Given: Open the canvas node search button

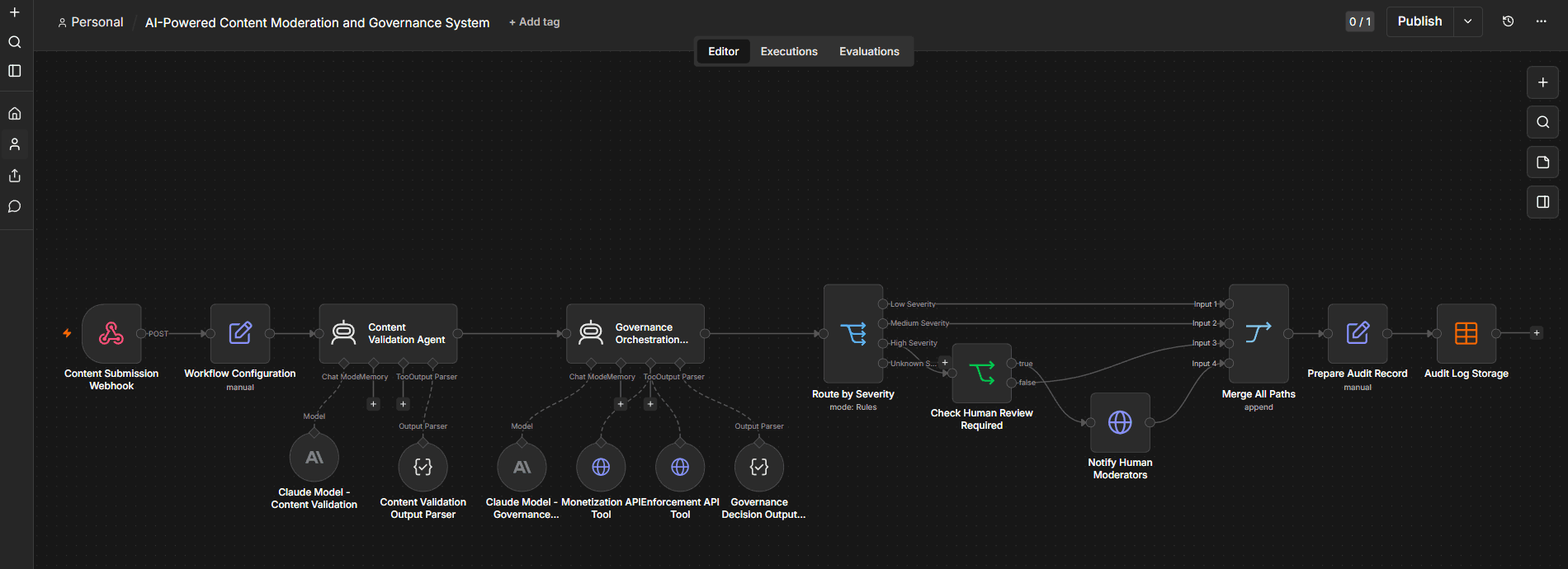Looking at the screenshot, I should tap(1542, 122).
